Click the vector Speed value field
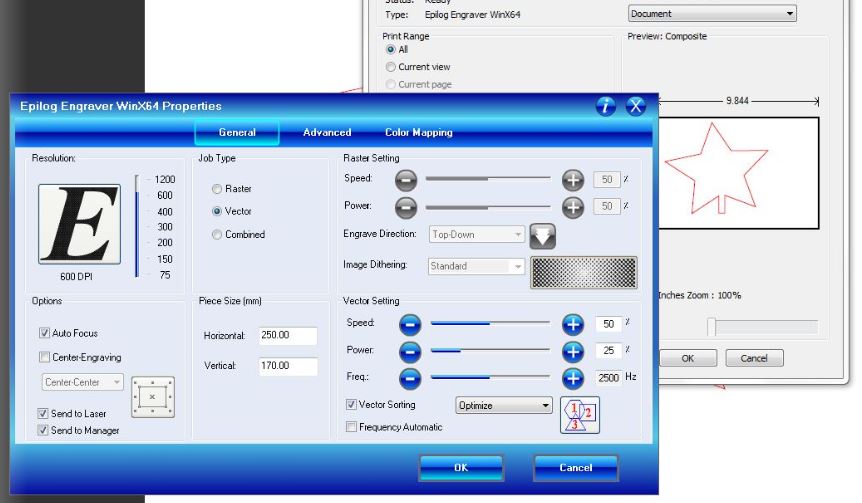Image resolution: width=862 pixels, height=503 pixels. (x=609, y=324)
